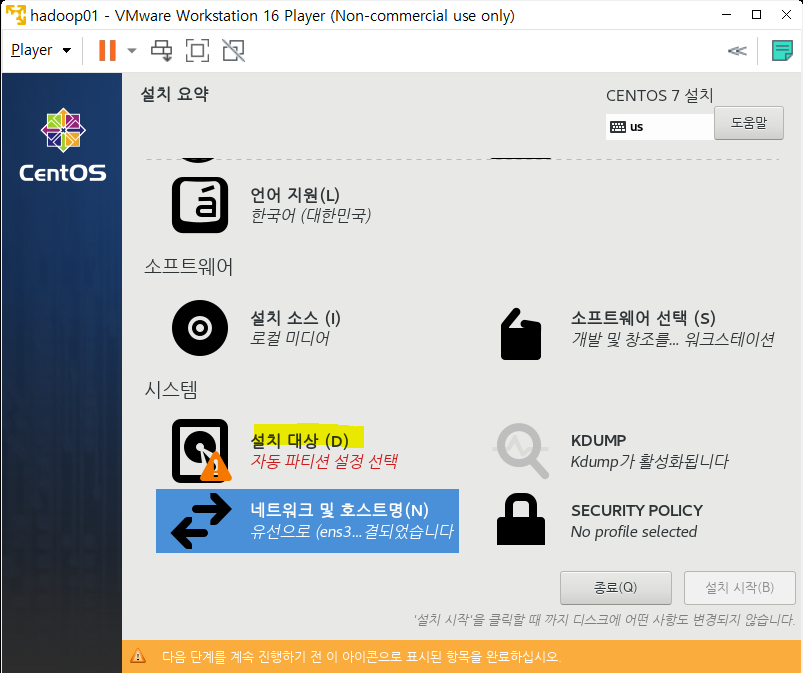Expand the power options dropdown arrow
This screenshot has height=673, width=803.
[132, 50]
